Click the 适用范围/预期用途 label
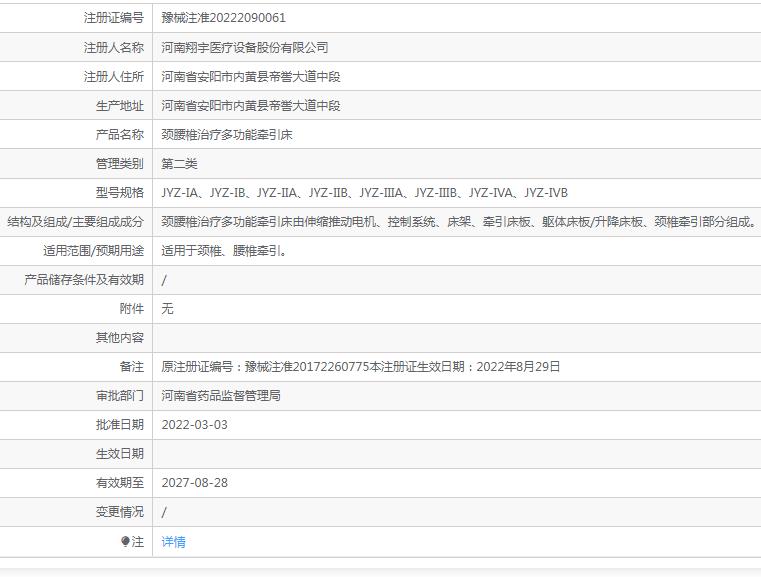761x577 pixels. [93, 251]
